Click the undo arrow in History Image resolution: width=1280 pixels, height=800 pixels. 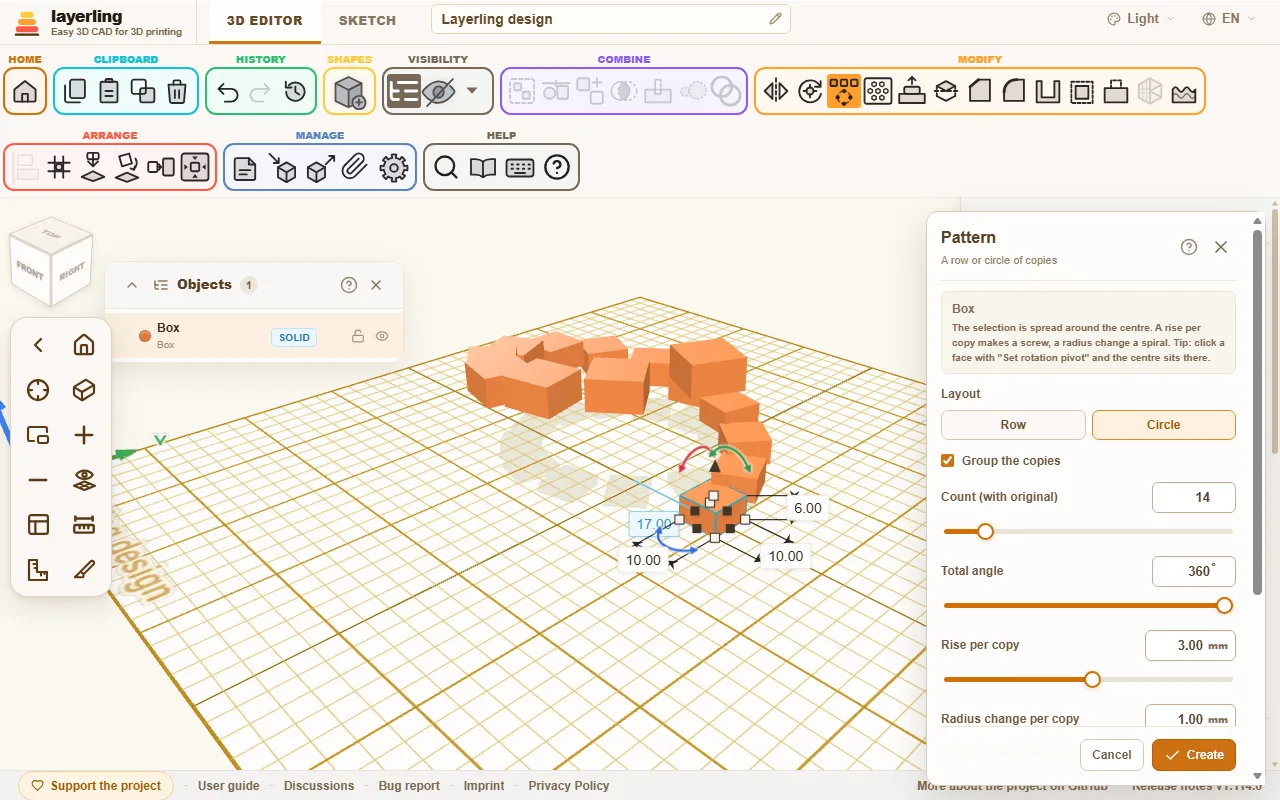[227, 92]
